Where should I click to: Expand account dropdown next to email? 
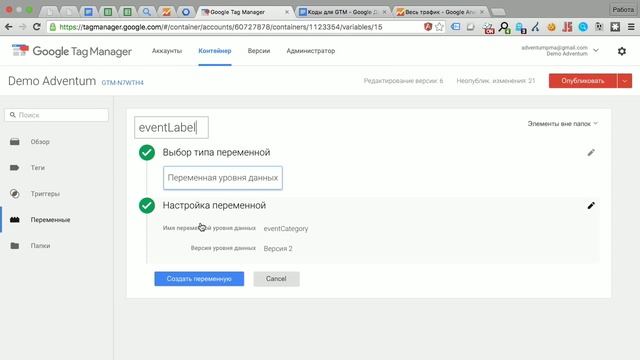tap(596, 50)
